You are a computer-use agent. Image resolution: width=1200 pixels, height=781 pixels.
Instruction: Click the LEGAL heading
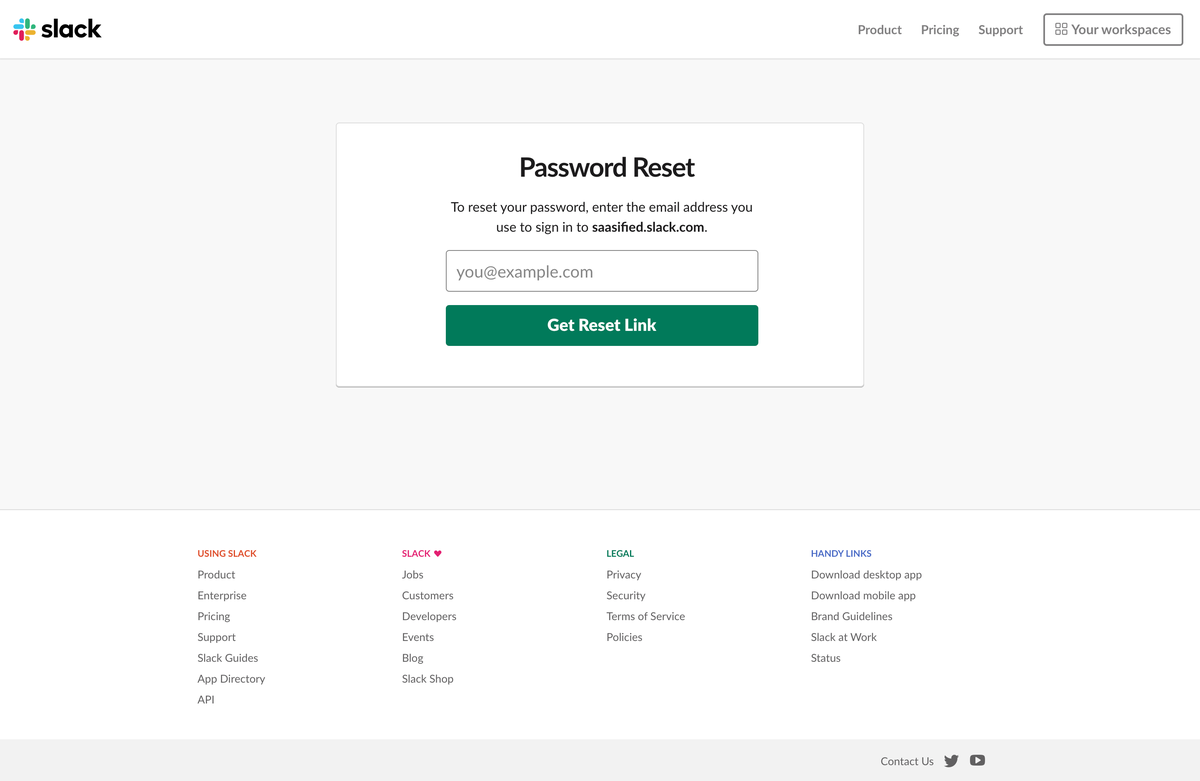(620, 553)
